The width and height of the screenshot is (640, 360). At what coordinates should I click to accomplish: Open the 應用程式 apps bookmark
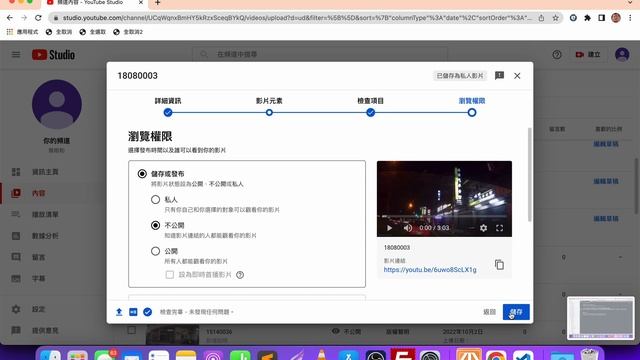[x=22, y=32]
